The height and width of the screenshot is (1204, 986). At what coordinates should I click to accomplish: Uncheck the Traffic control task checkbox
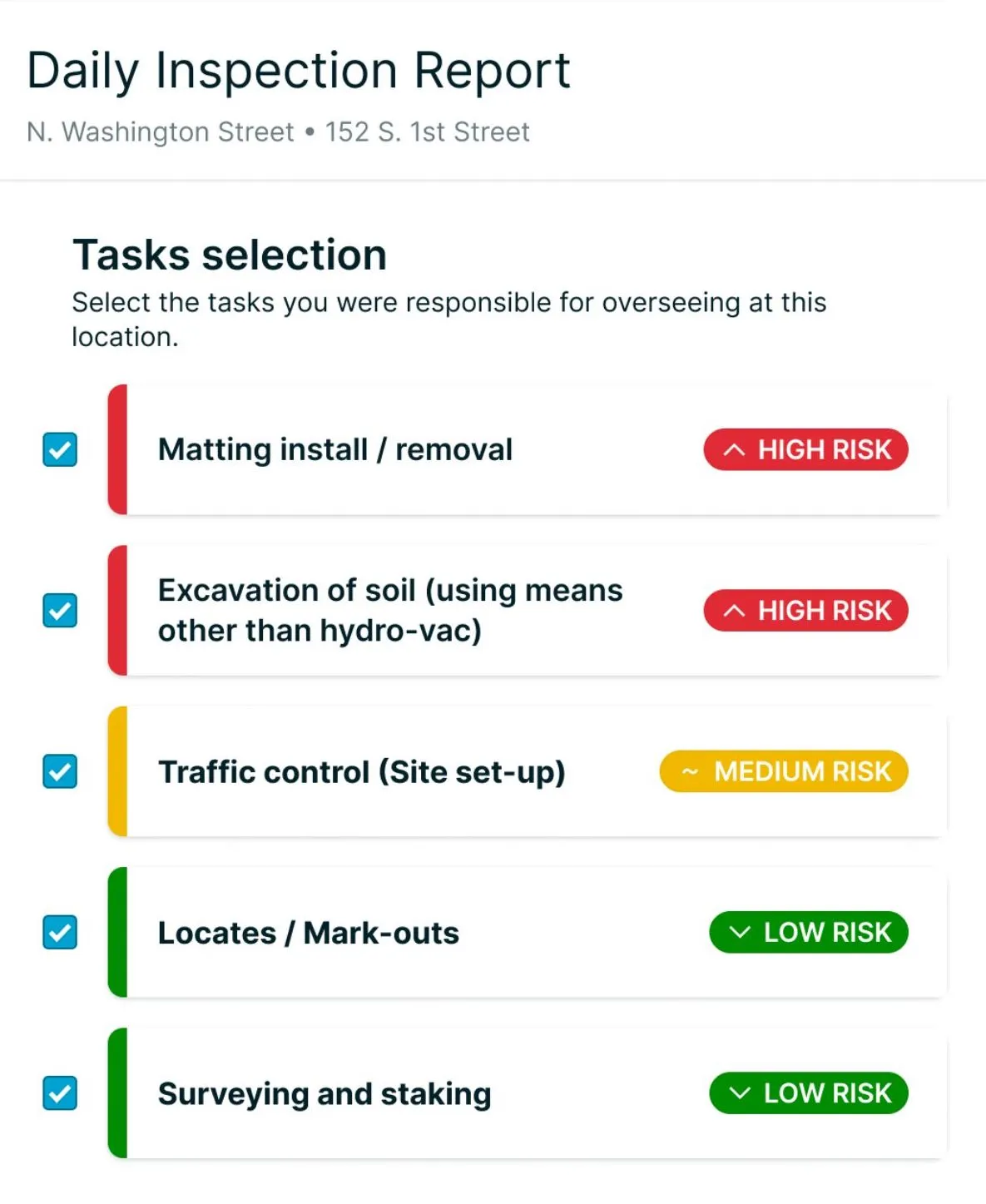pos(60,771)
